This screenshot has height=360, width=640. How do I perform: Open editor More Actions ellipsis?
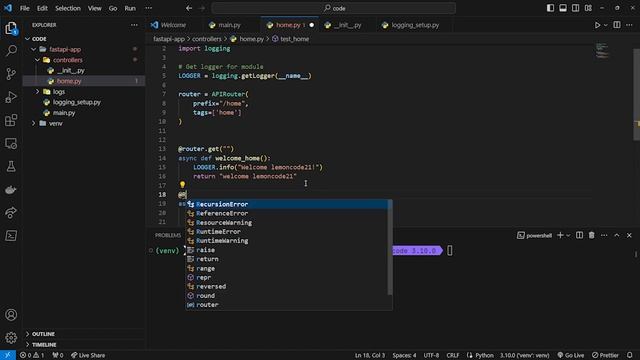(x=629, y=25)
